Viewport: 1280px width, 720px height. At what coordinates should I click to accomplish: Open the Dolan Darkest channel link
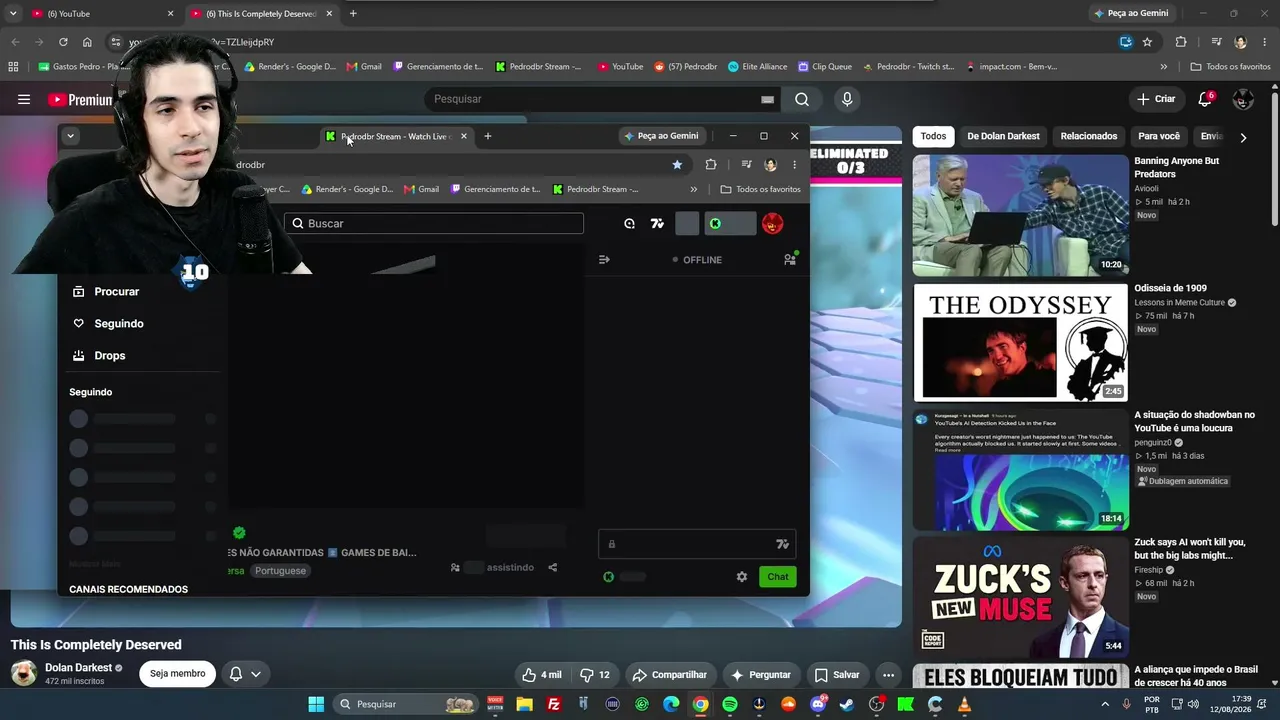tap(78, 667)
